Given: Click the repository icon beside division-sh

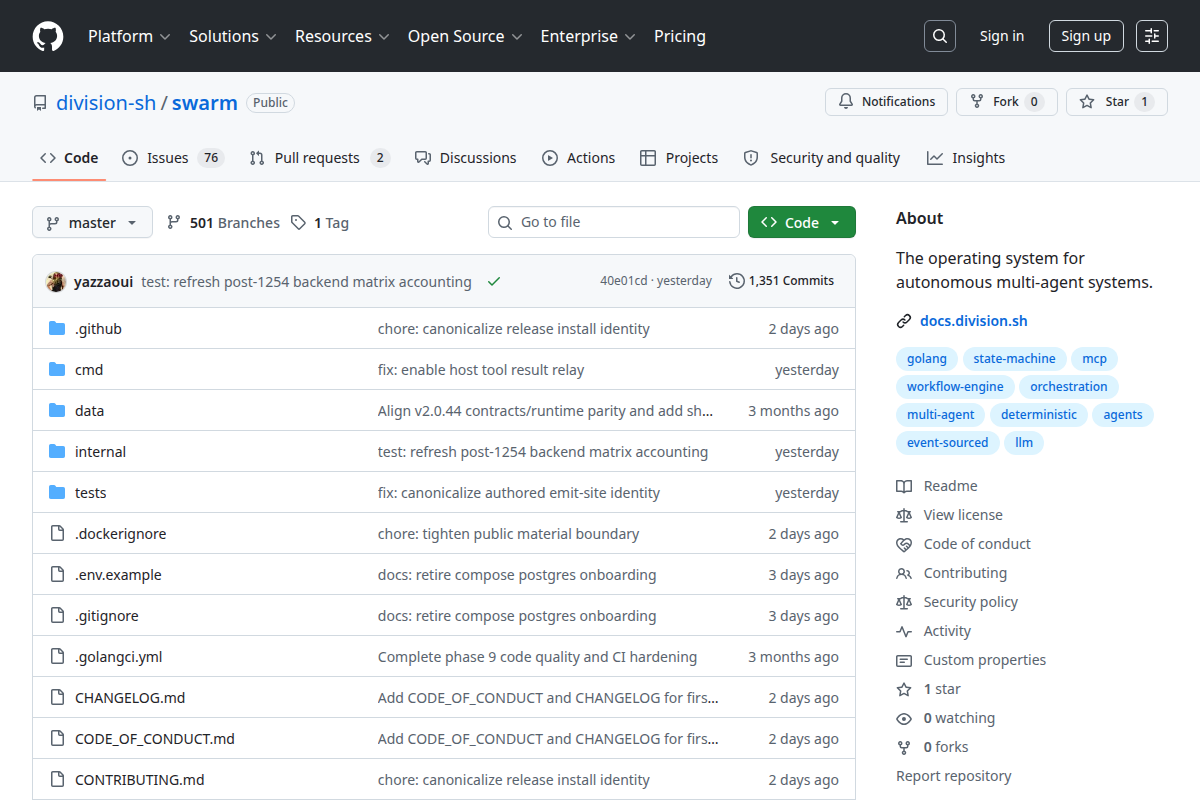Looking at the screenshot, I should 40,103.
